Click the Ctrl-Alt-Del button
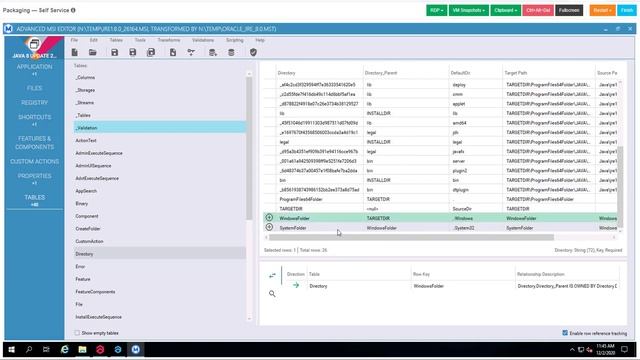 tap(538, 10)
